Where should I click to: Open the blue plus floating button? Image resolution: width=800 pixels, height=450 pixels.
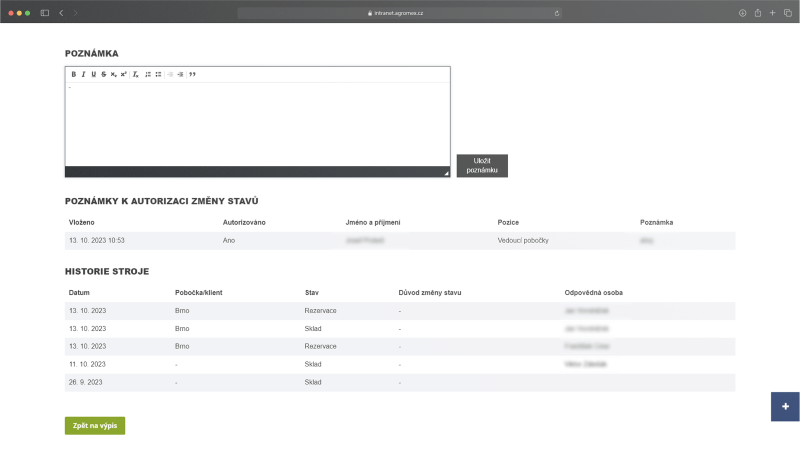(785, 407)
